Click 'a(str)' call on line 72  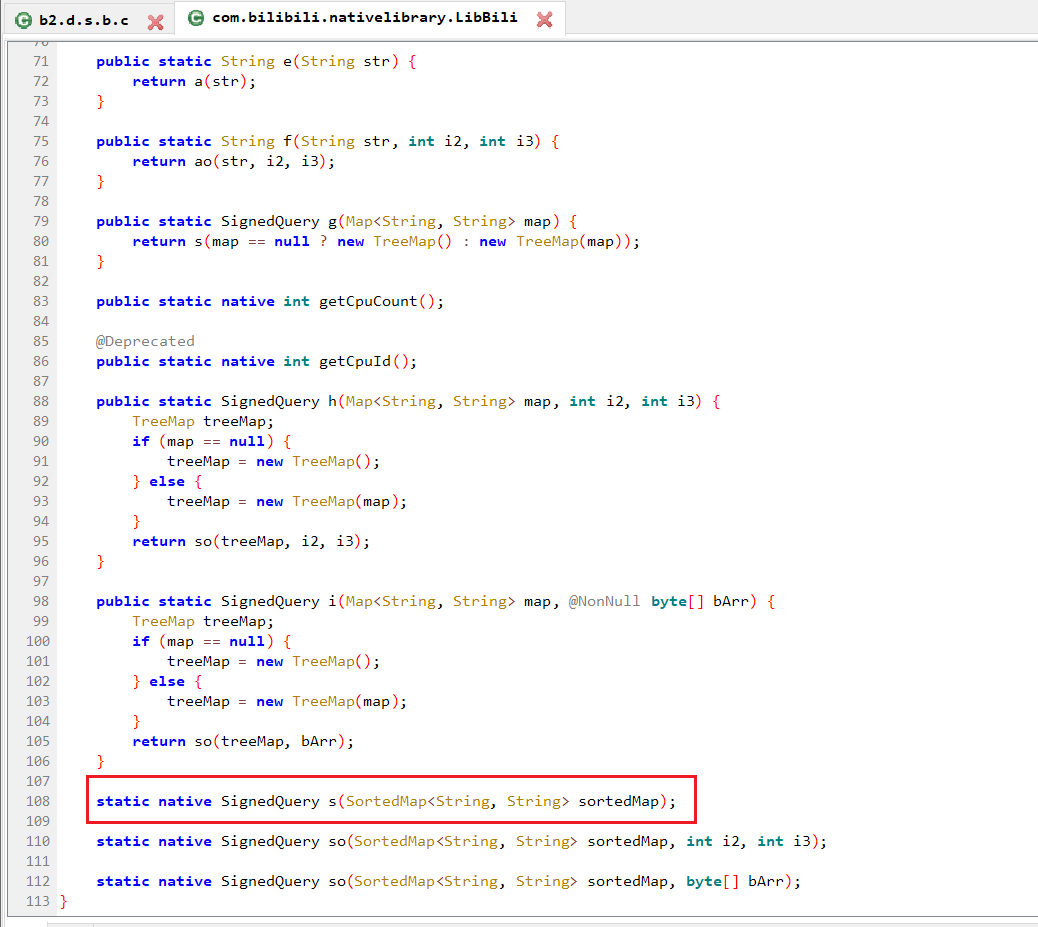[x=220, y=81]
